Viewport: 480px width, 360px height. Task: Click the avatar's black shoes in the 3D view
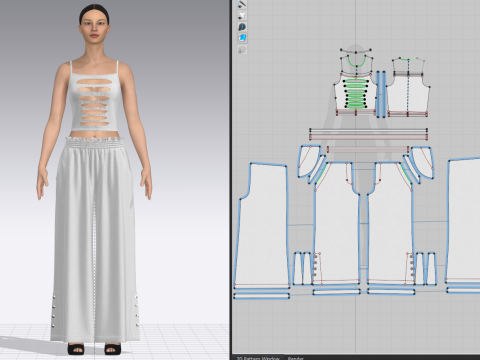pos(94,349)
